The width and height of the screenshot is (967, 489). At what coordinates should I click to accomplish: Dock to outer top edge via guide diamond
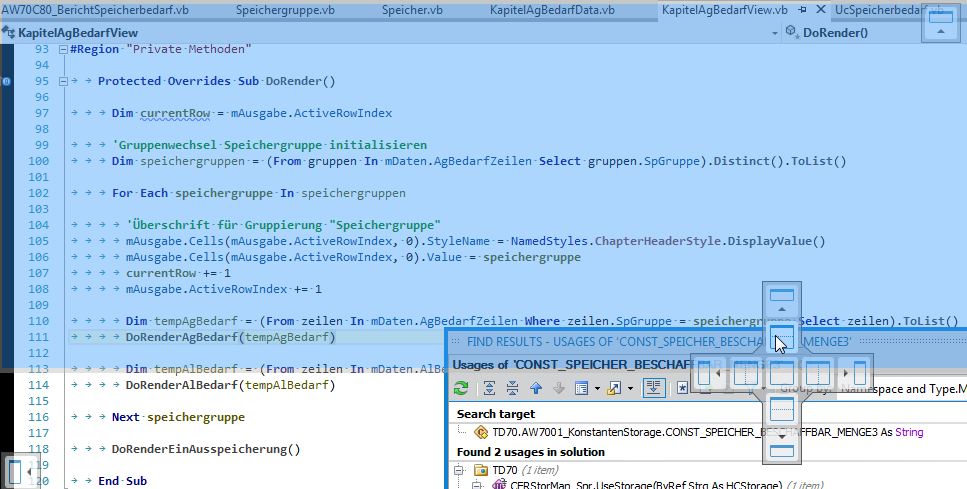click(781, 300)
